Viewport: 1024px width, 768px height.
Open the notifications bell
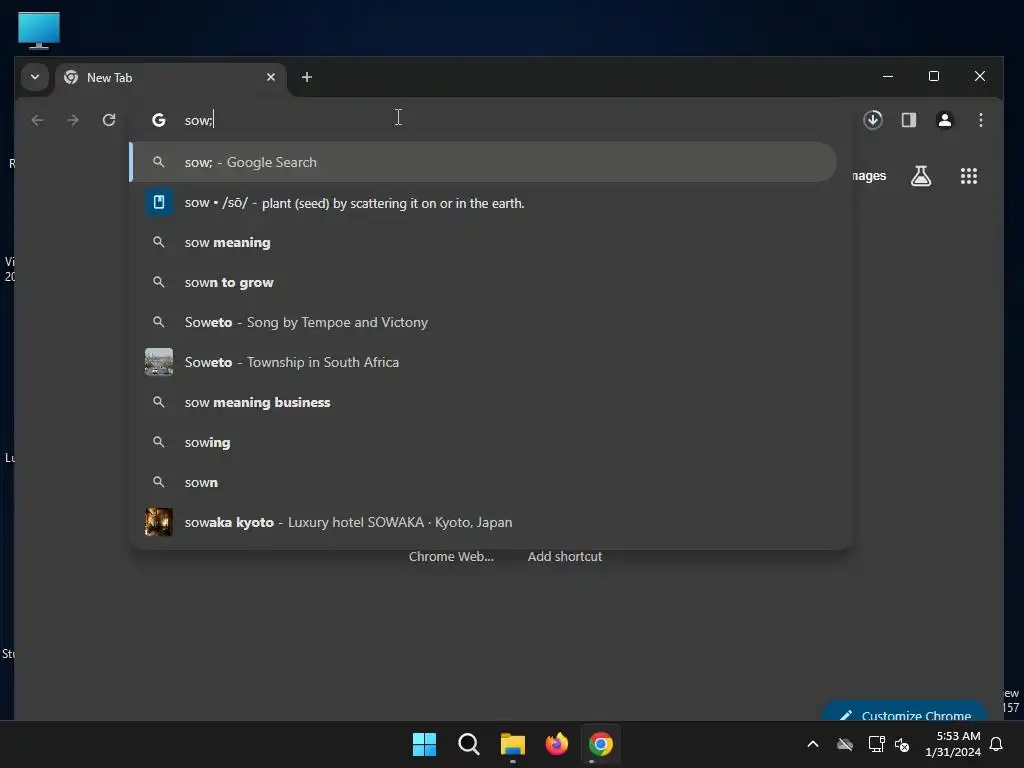[997, 744]
